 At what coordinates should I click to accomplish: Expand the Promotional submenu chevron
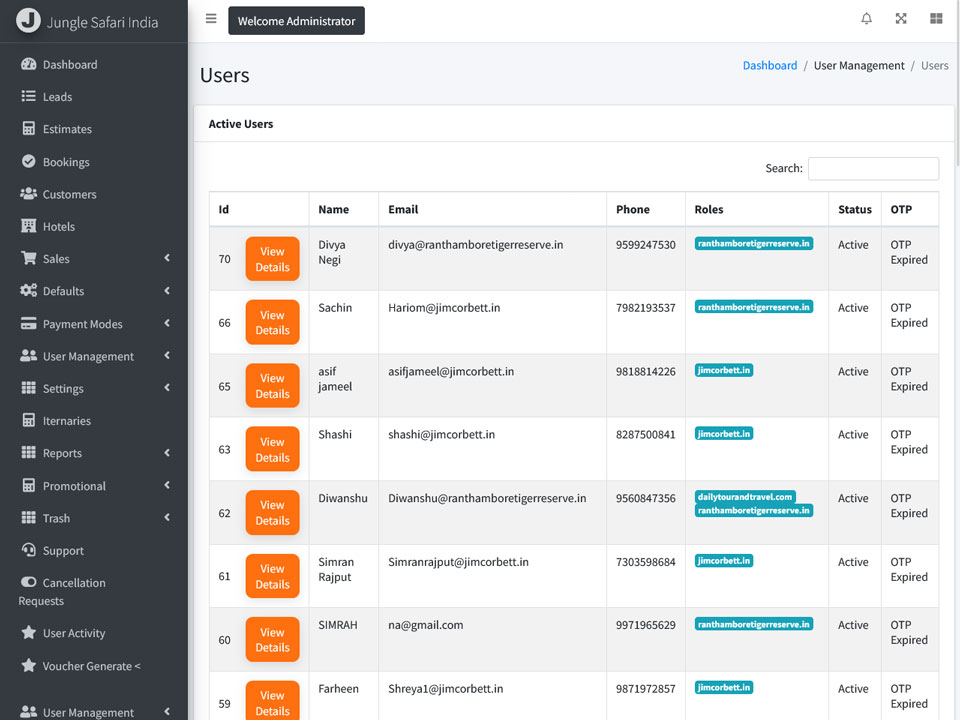coord(167,485)
